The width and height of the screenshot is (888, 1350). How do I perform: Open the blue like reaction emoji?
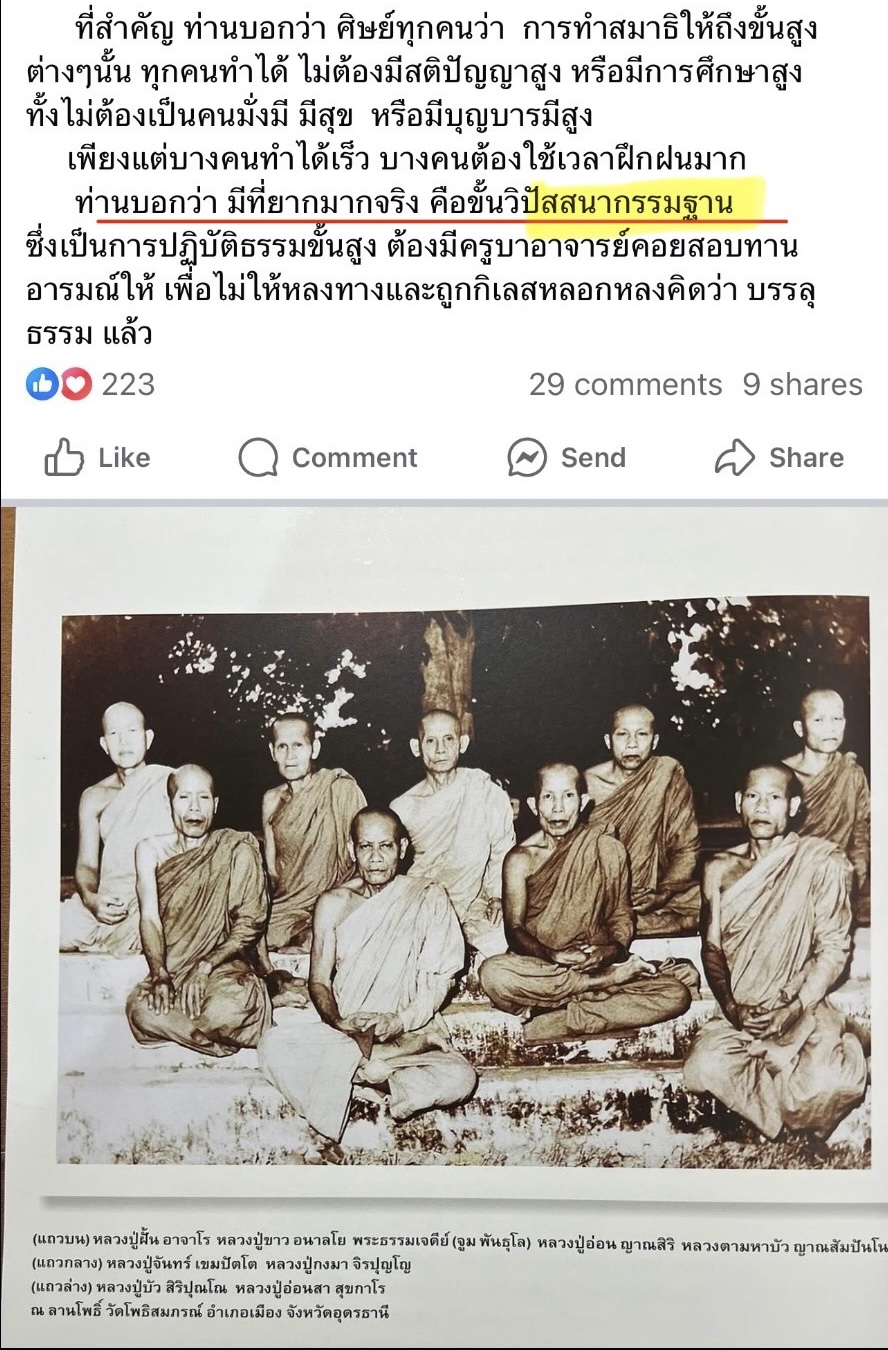[x=42, y=384]
